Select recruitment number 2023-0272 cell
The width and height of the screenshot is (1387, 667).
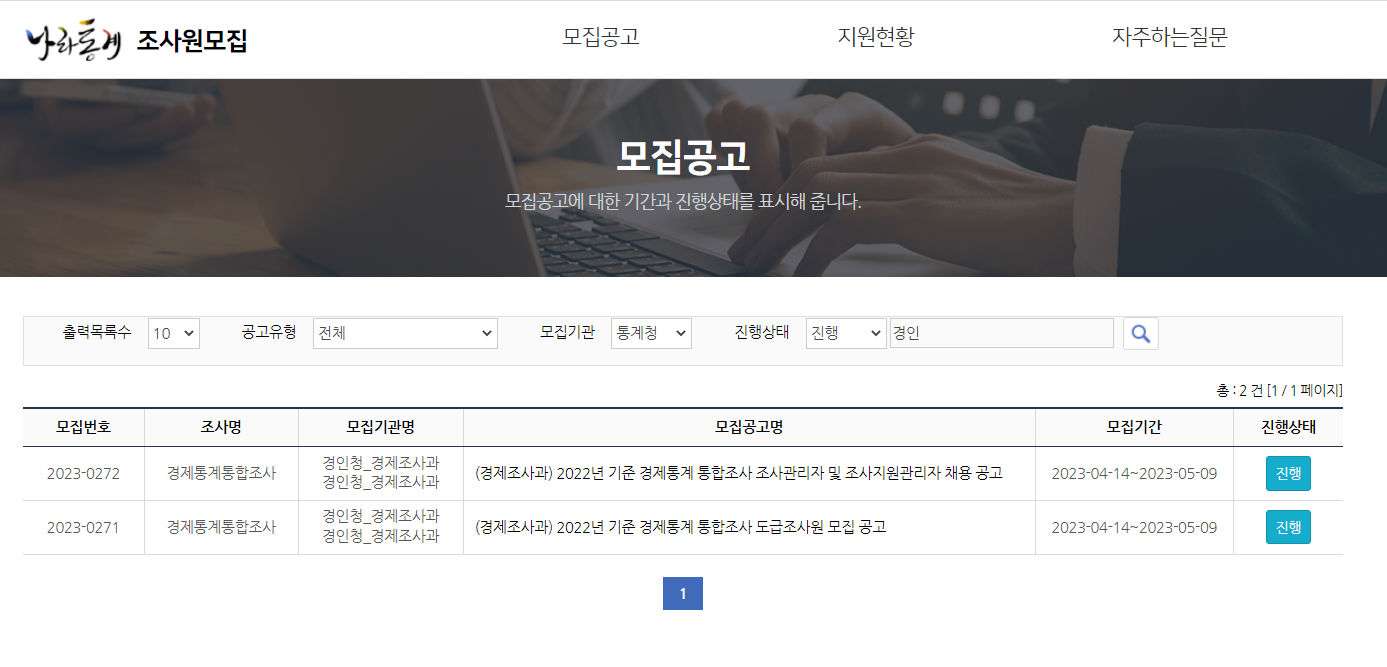point(83,474)
